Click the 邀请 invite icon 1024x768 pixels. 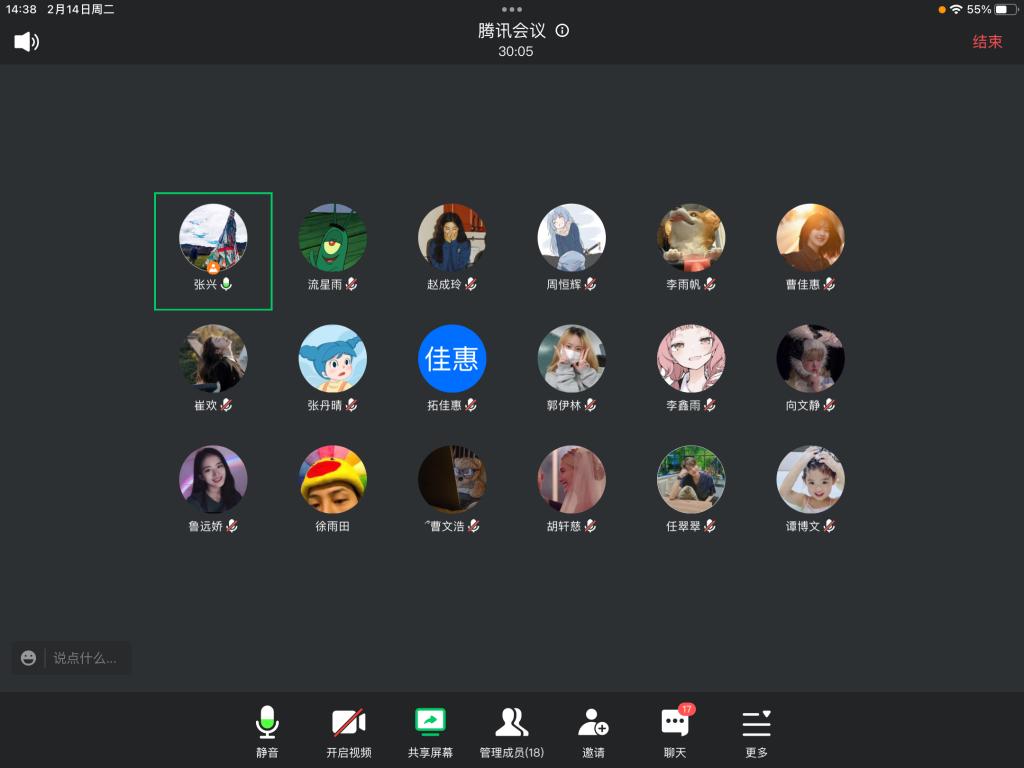point(593,732)
